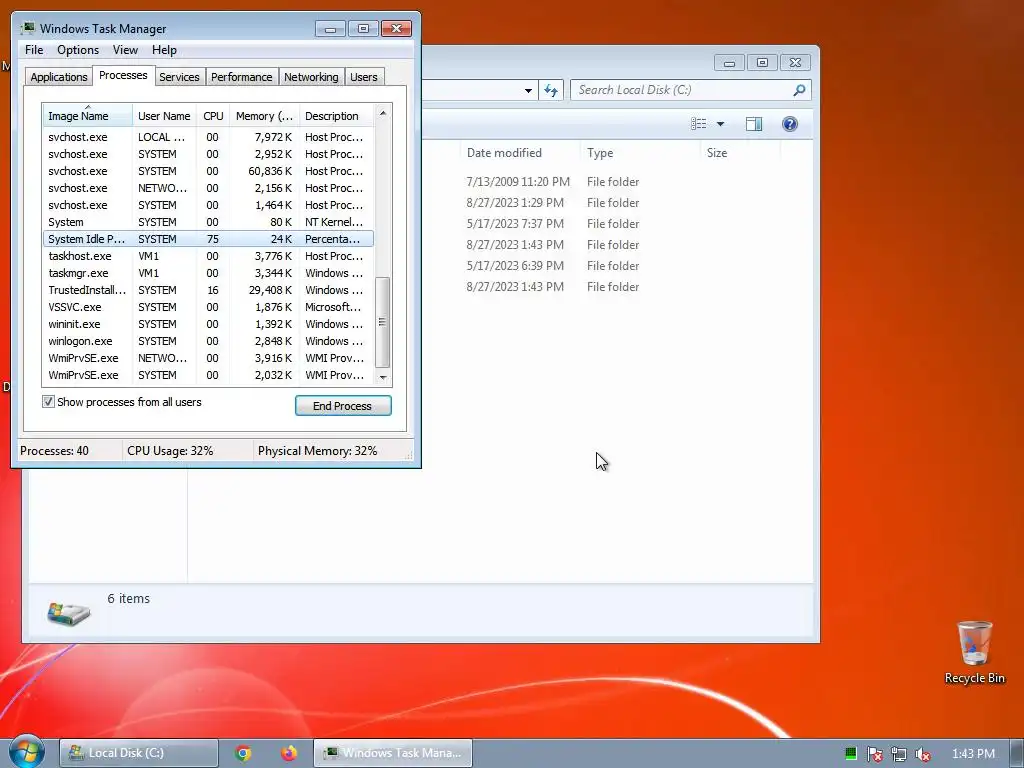Switch to the Performance tab
Screen dimensions: 1024x768
pyautogui.click(x=242, y=77)
